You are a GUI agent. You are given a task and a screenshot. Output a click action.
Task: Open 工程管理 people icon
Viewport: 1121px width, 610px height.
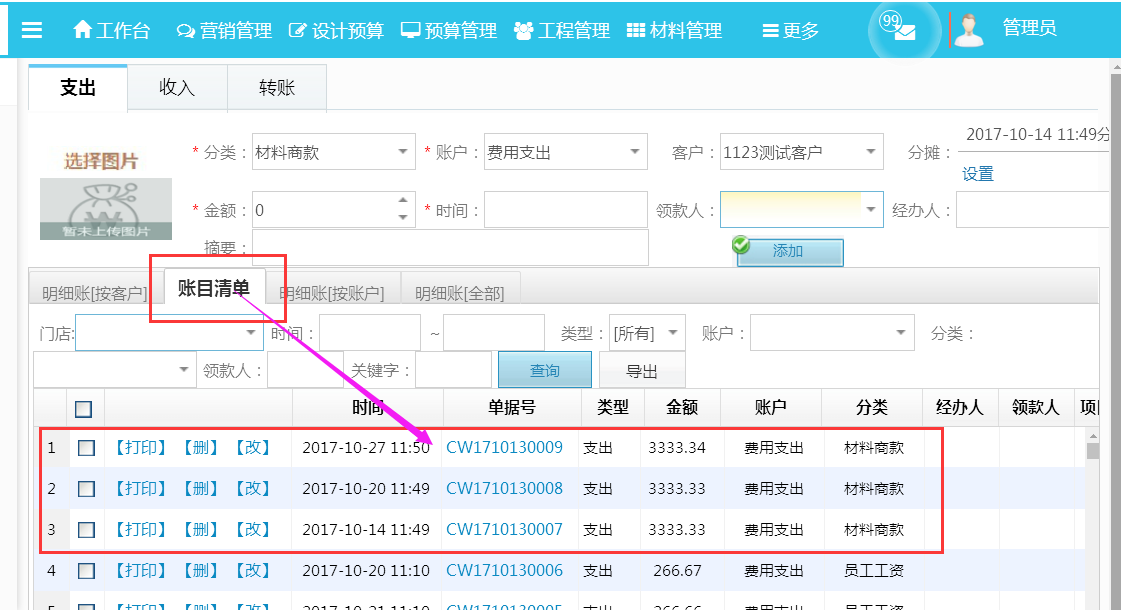[x=523, y=31]
